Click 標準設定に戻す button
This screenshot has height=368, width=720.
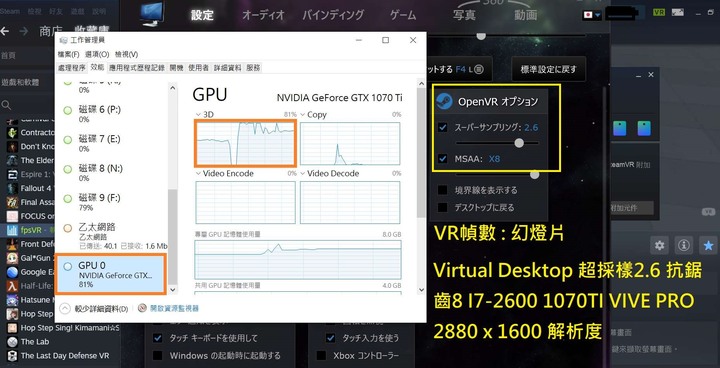point(549,70)
